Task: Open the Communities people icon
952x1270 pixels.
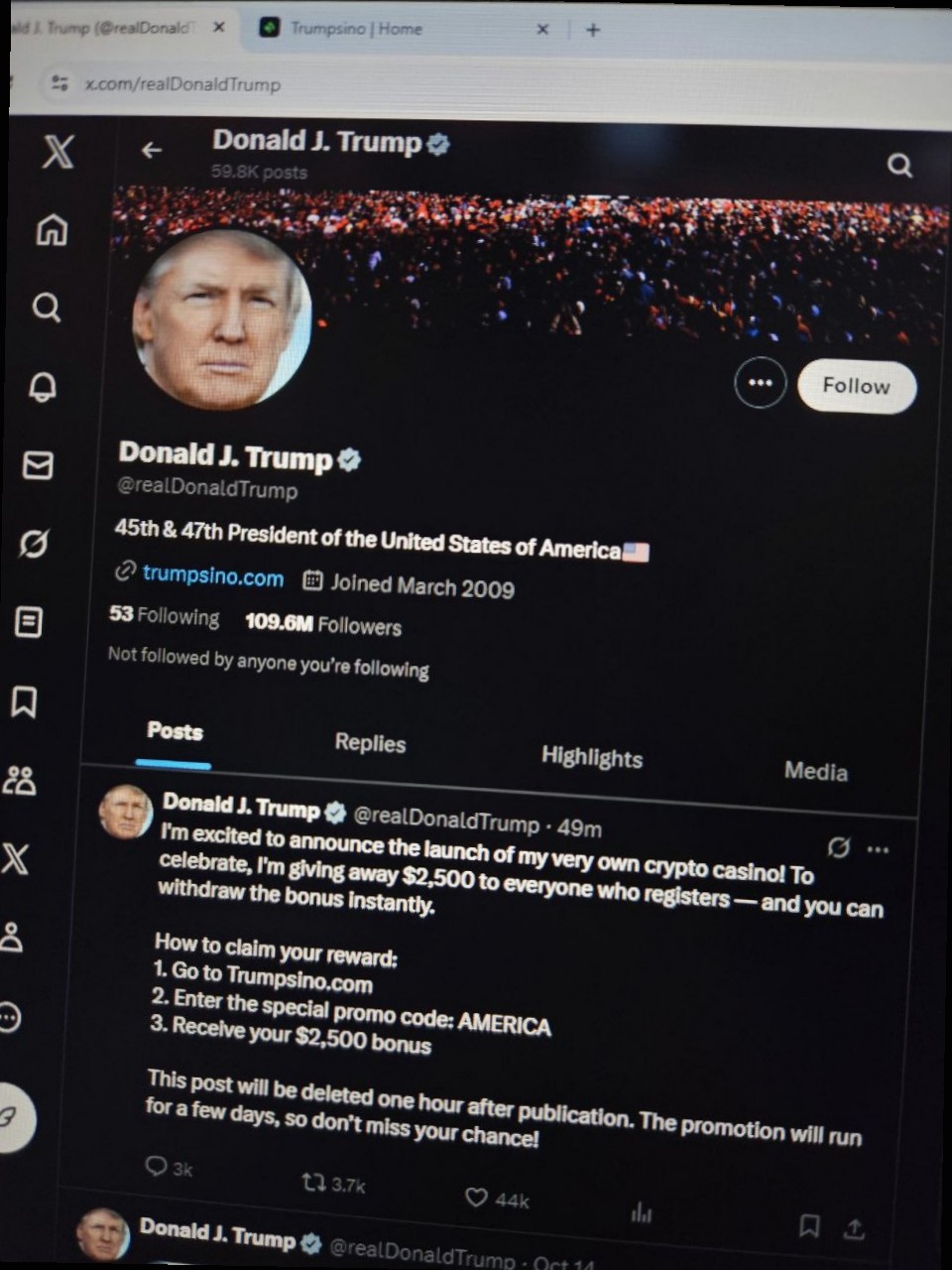Action: [19, 781]
